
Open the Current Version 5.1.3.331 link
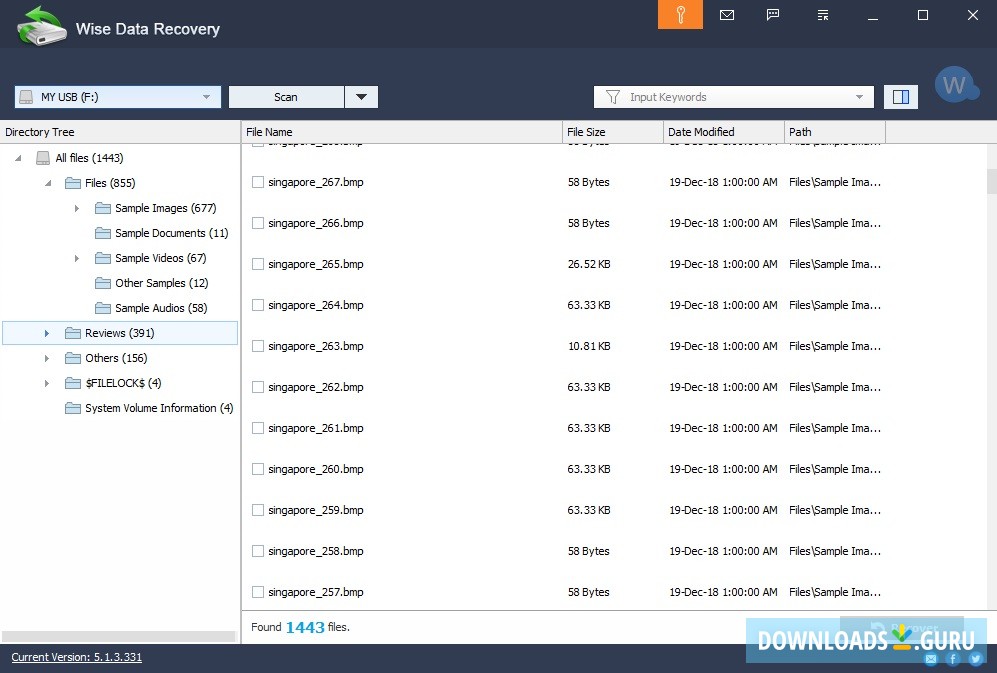[x=76, y=657]
